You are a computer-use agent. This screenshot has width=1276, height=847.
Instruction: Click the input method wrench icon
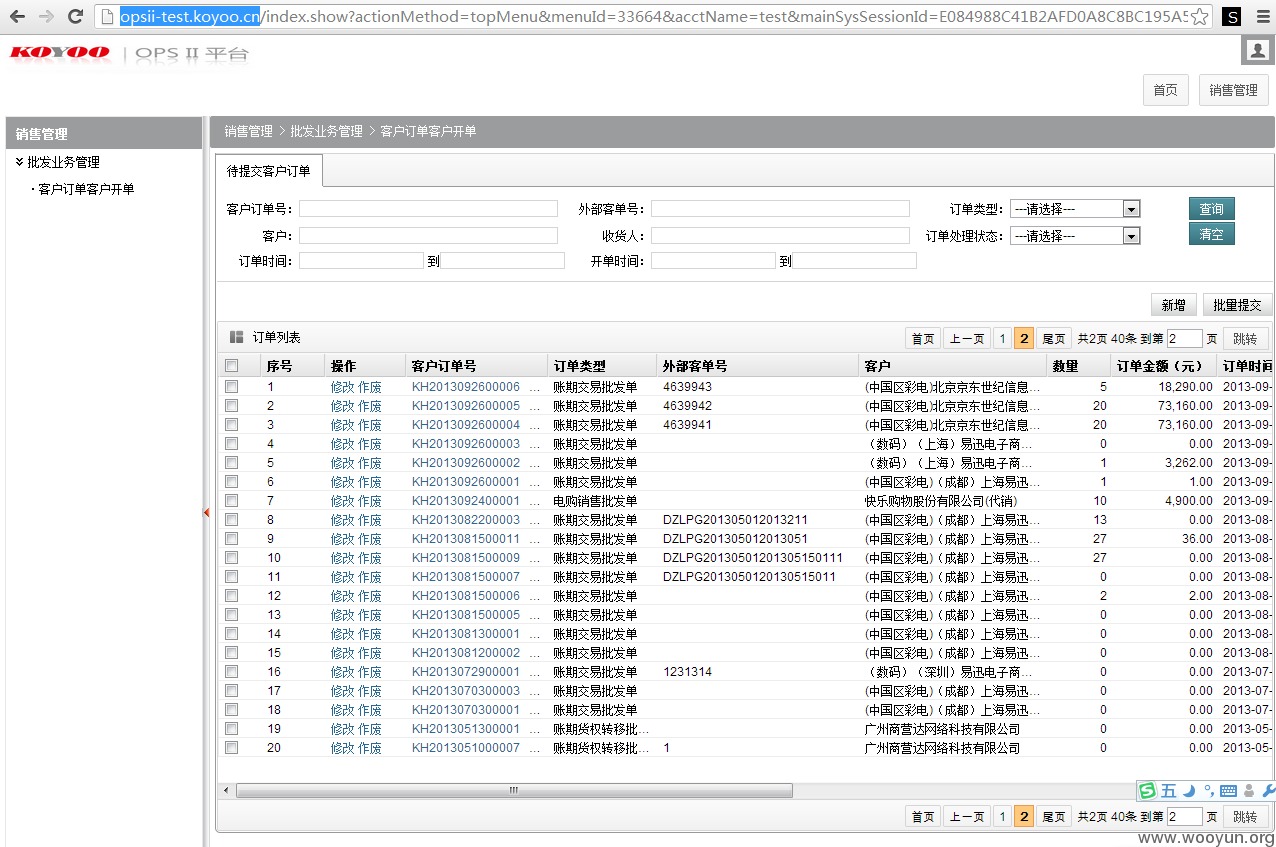point(1269,791)
